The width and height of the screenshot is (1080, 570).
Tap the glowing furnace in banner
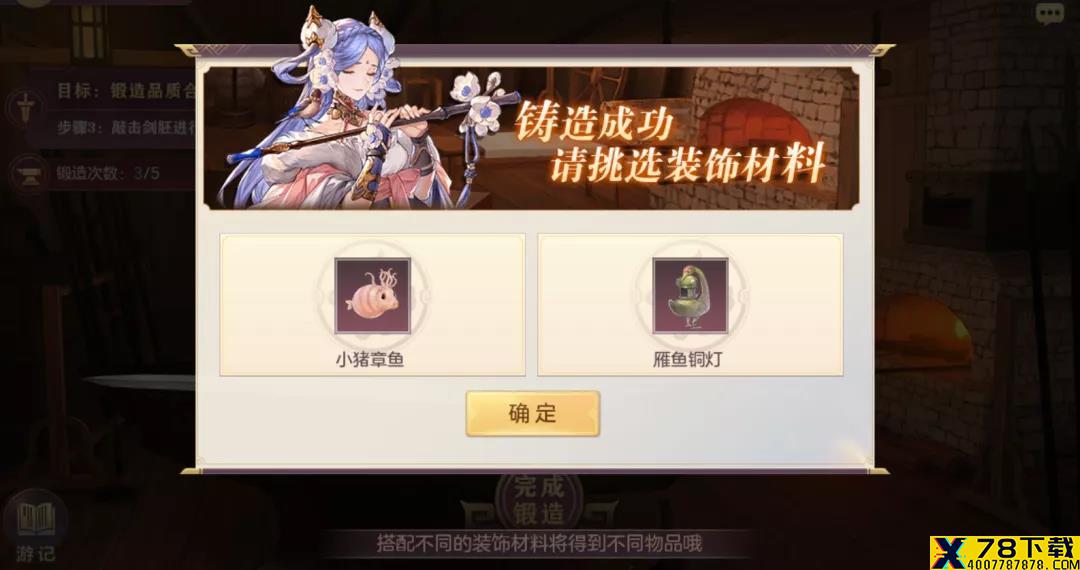click(x=754, y=129)
